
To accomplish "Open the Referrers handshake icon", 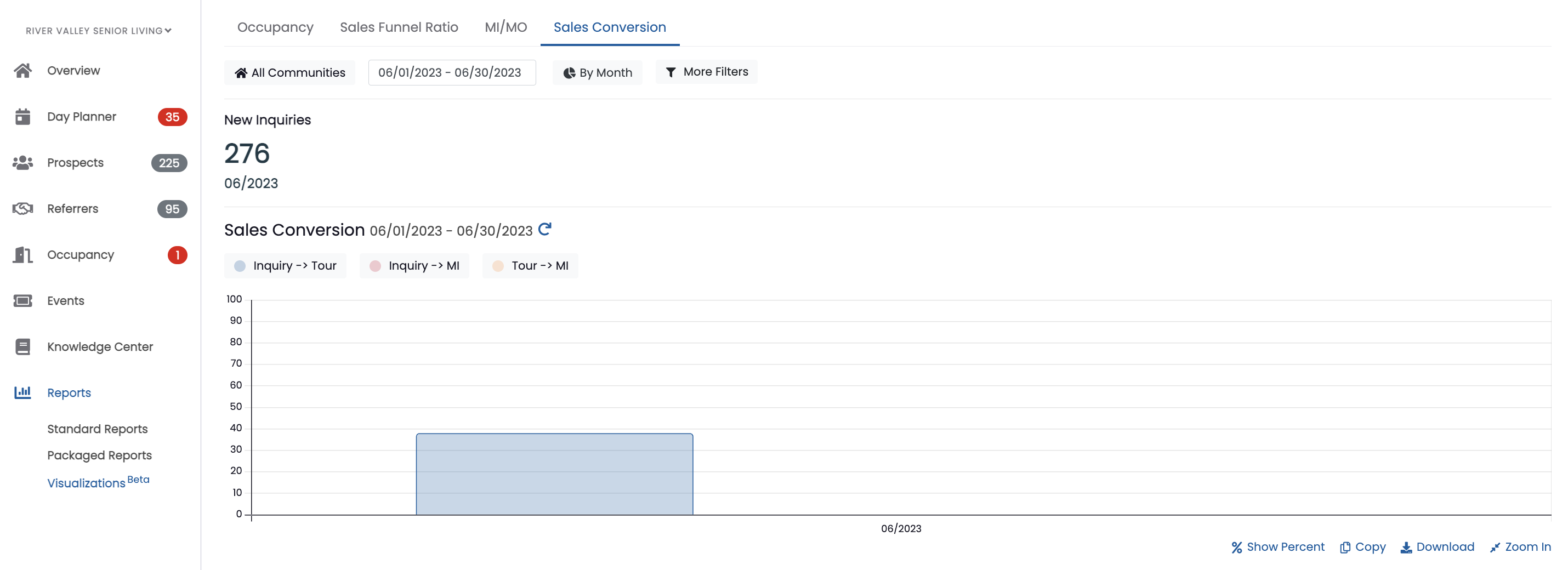I will pyautogui.click(x=23, y=209).
